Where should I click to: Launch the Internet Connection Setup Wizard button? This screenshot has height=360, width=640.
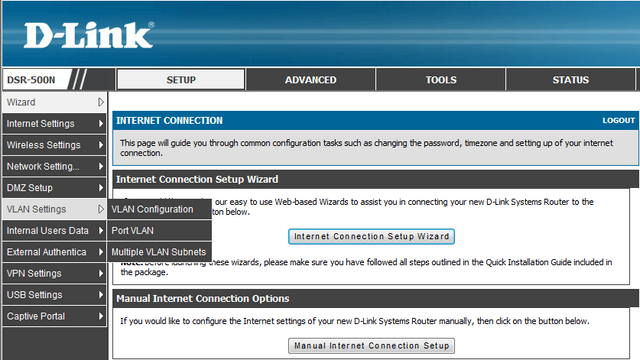pyautogui.click(x=371, y=236)
